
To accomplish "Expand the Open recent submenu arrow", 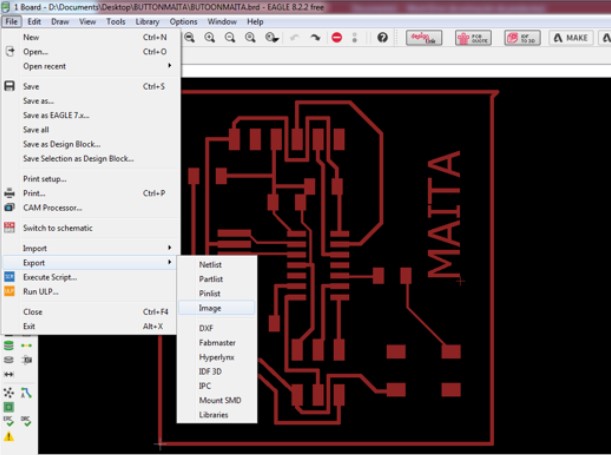I will [x=170, y=65].
